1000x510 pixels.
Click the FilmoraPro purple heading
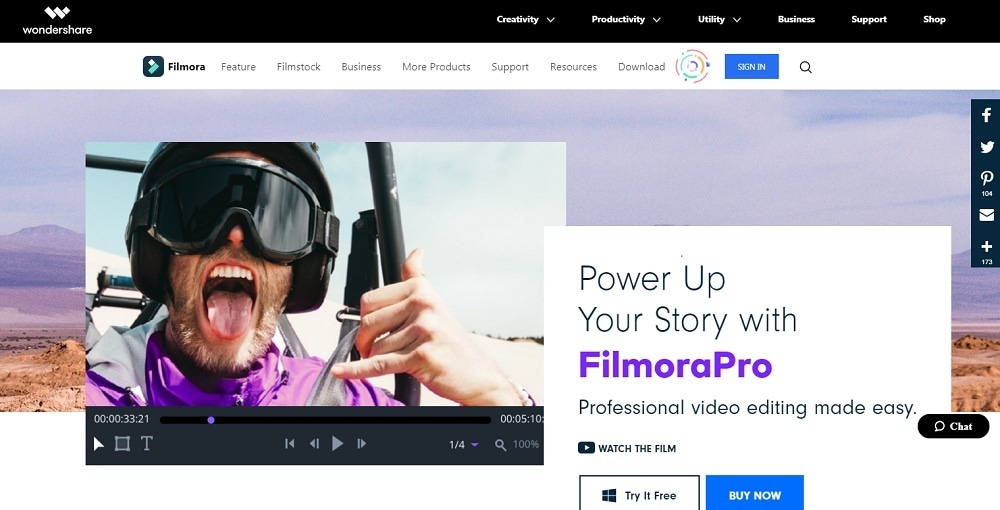pos(675,365)
